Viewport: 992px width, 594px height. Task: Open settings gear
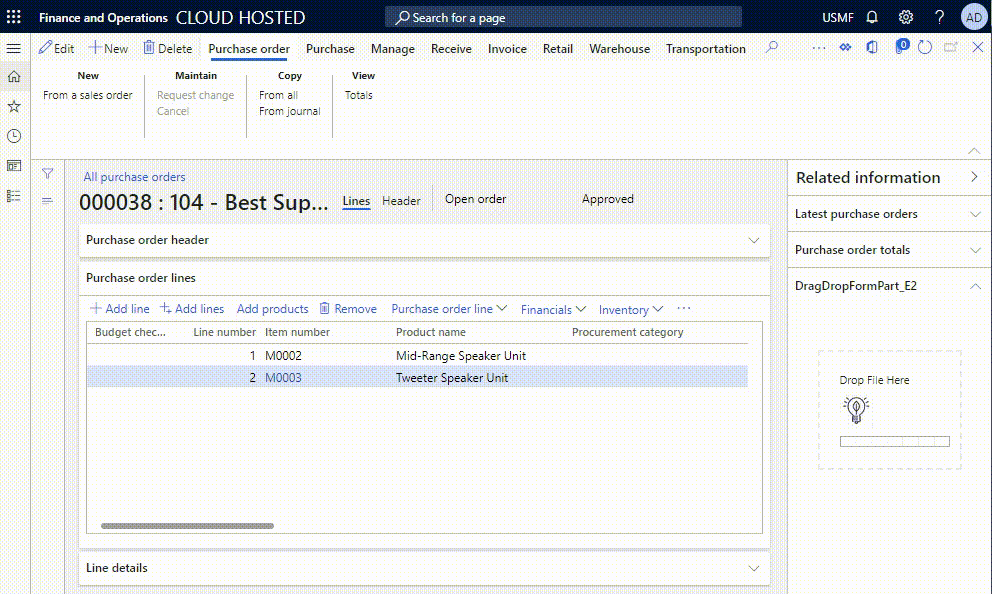pos(905,17)
